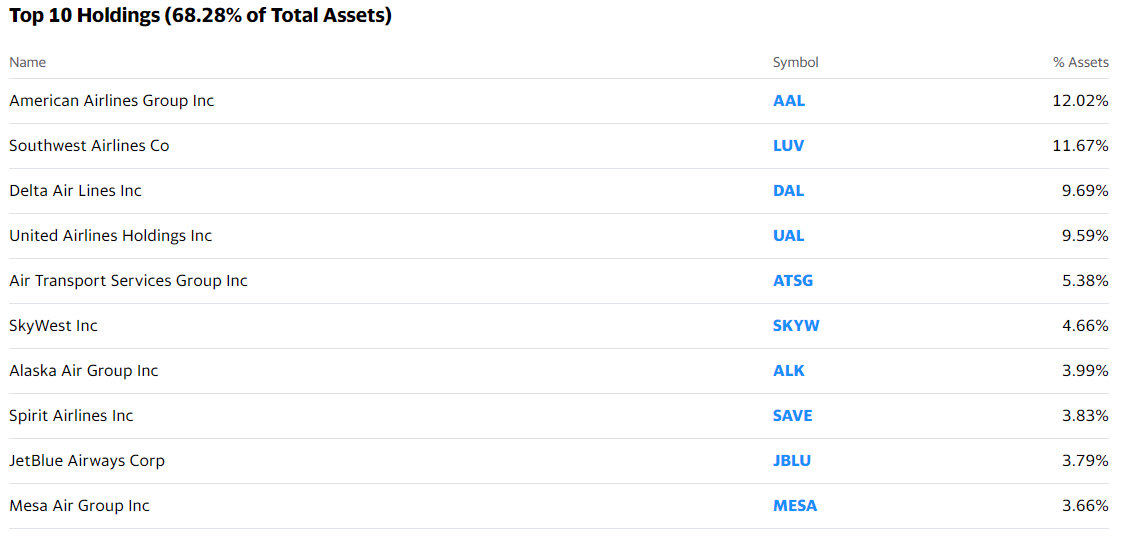Open the DAL ticker symbol link
The image size is (1124, 539).
(789, 191)
